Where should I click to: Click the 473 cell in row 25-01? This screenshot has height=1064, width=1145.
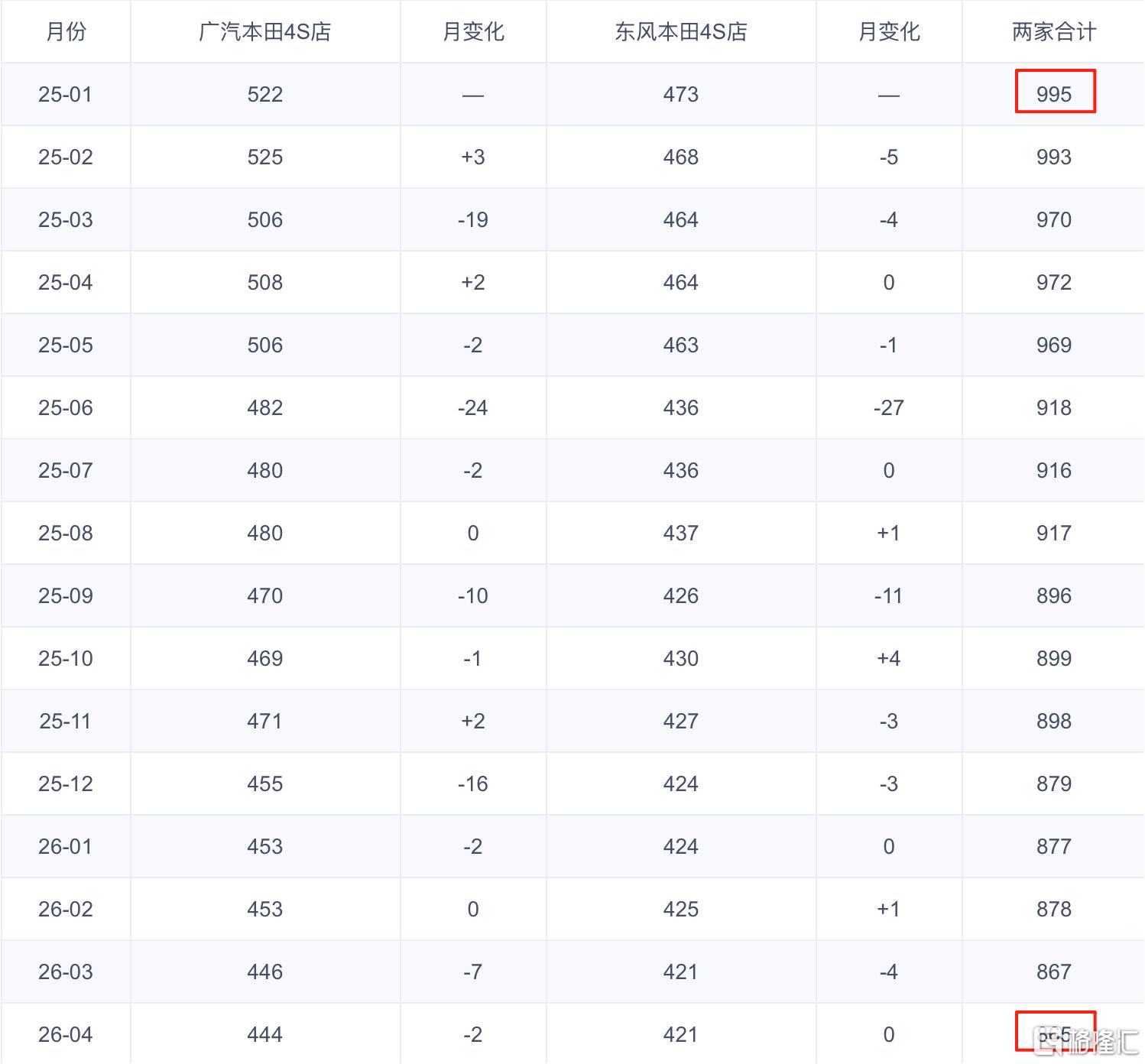(x=681, y=94)
